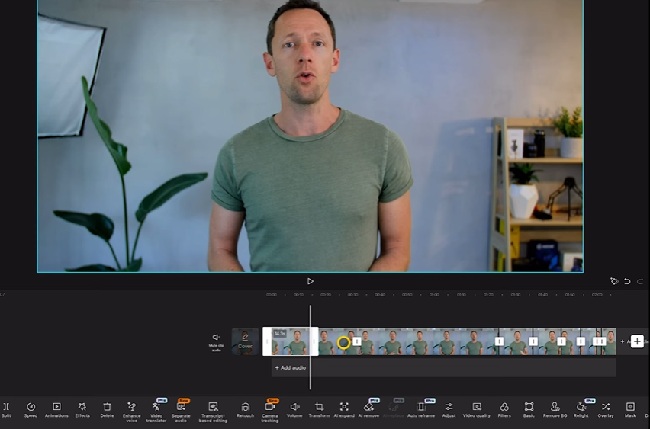Open the AI remove tool
650x429 pixels.
pos(369,409)
